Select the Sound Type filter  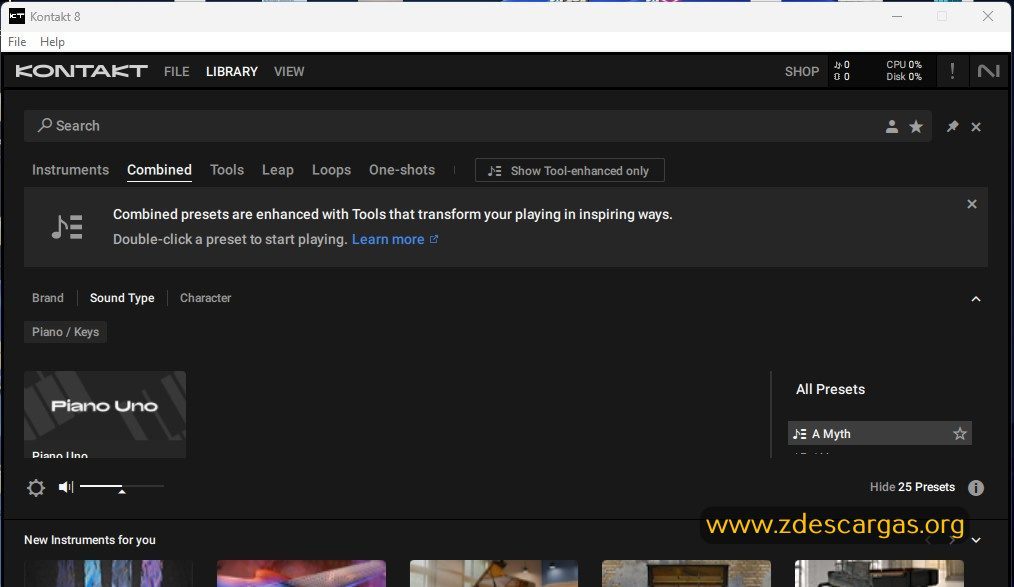click(122, 298)
